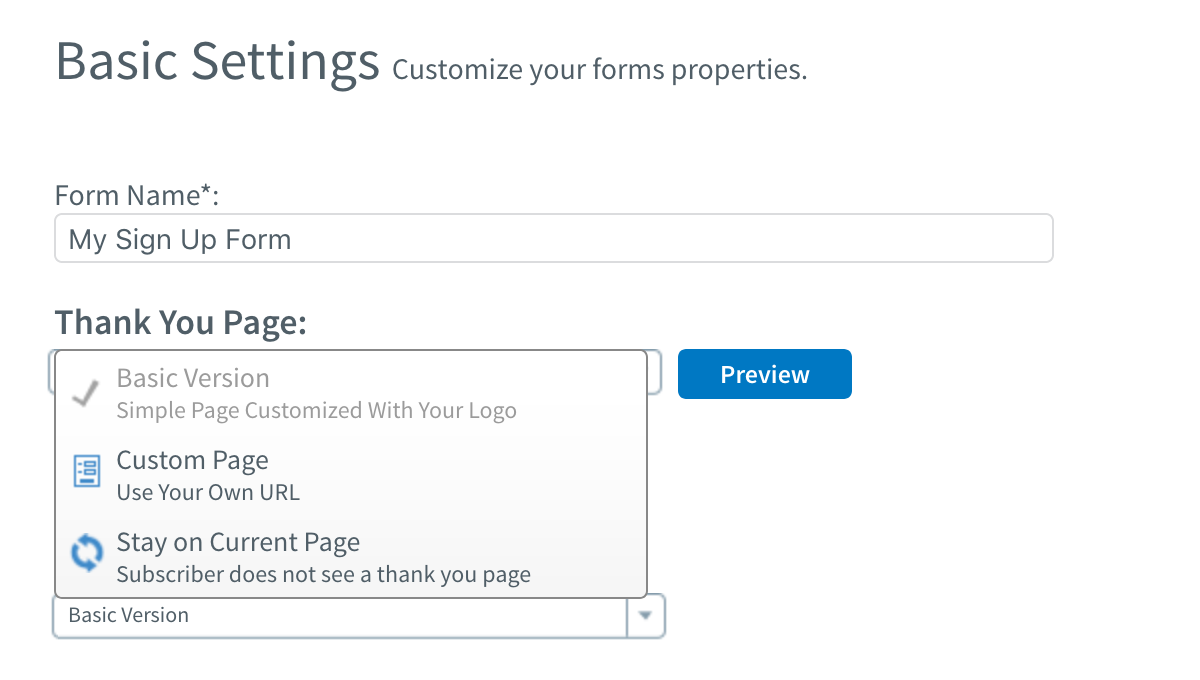This screenshot has height=680, width=1200.
Task: Click 'Simple Page Customized With Your Logo' text
Action: pyautogui.click(x=316, y=410)
